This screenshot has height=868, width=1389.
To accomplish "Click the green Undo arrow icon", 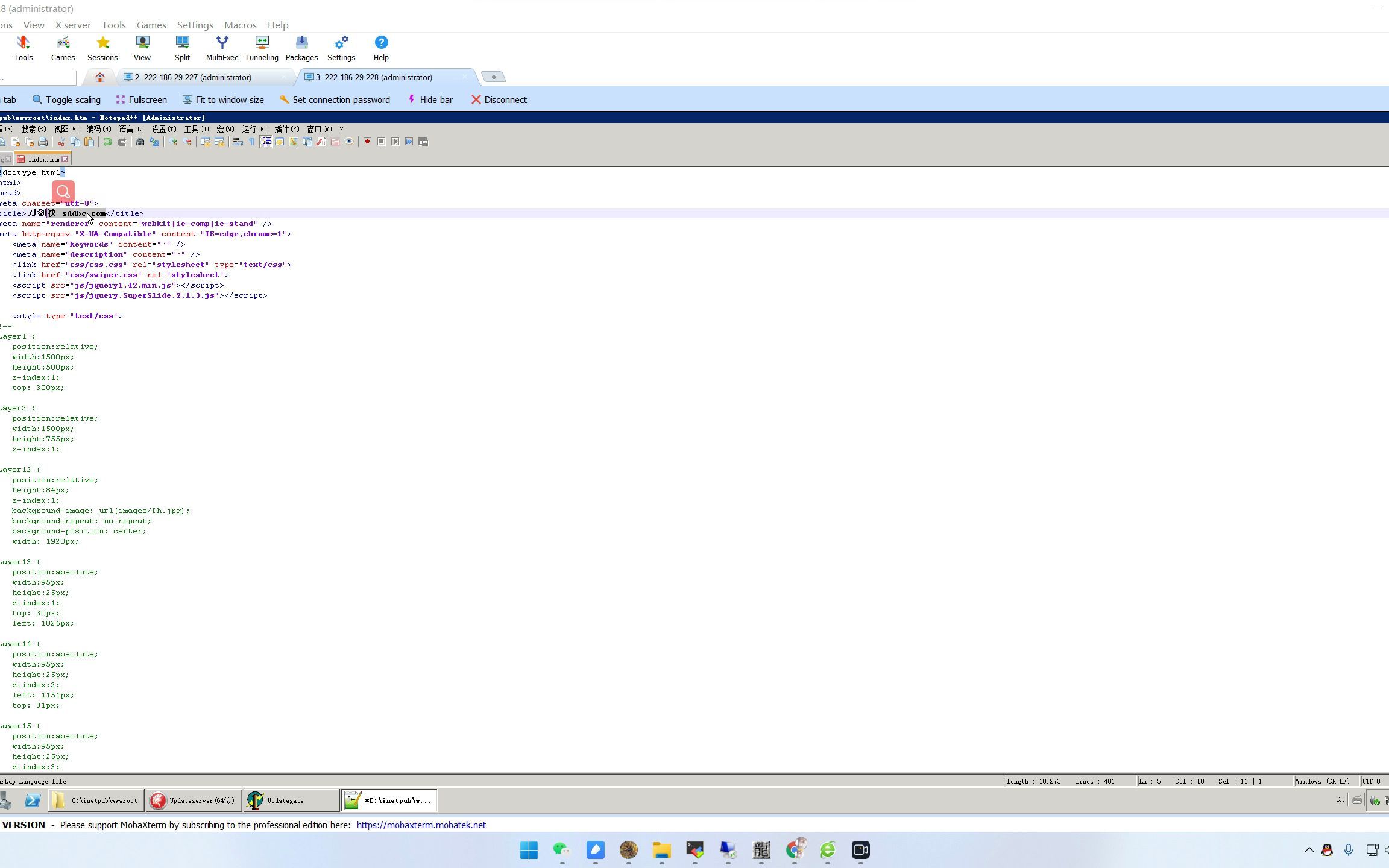I will point(107,142).
